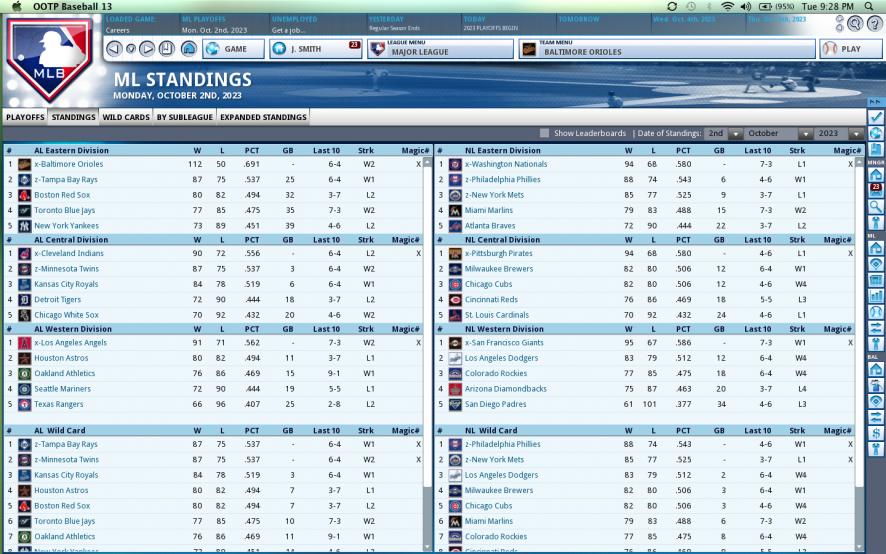The width and height of the screenshot is (886, 554).
Task: Select the Standings tab
Action: 73,117
